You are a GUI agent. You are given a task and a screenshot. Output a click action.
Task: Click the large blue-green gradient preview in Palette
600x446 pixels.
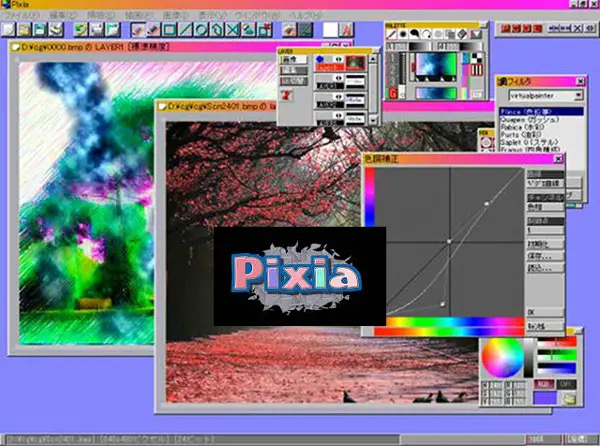pyautogui.click(x=436, y=65)
